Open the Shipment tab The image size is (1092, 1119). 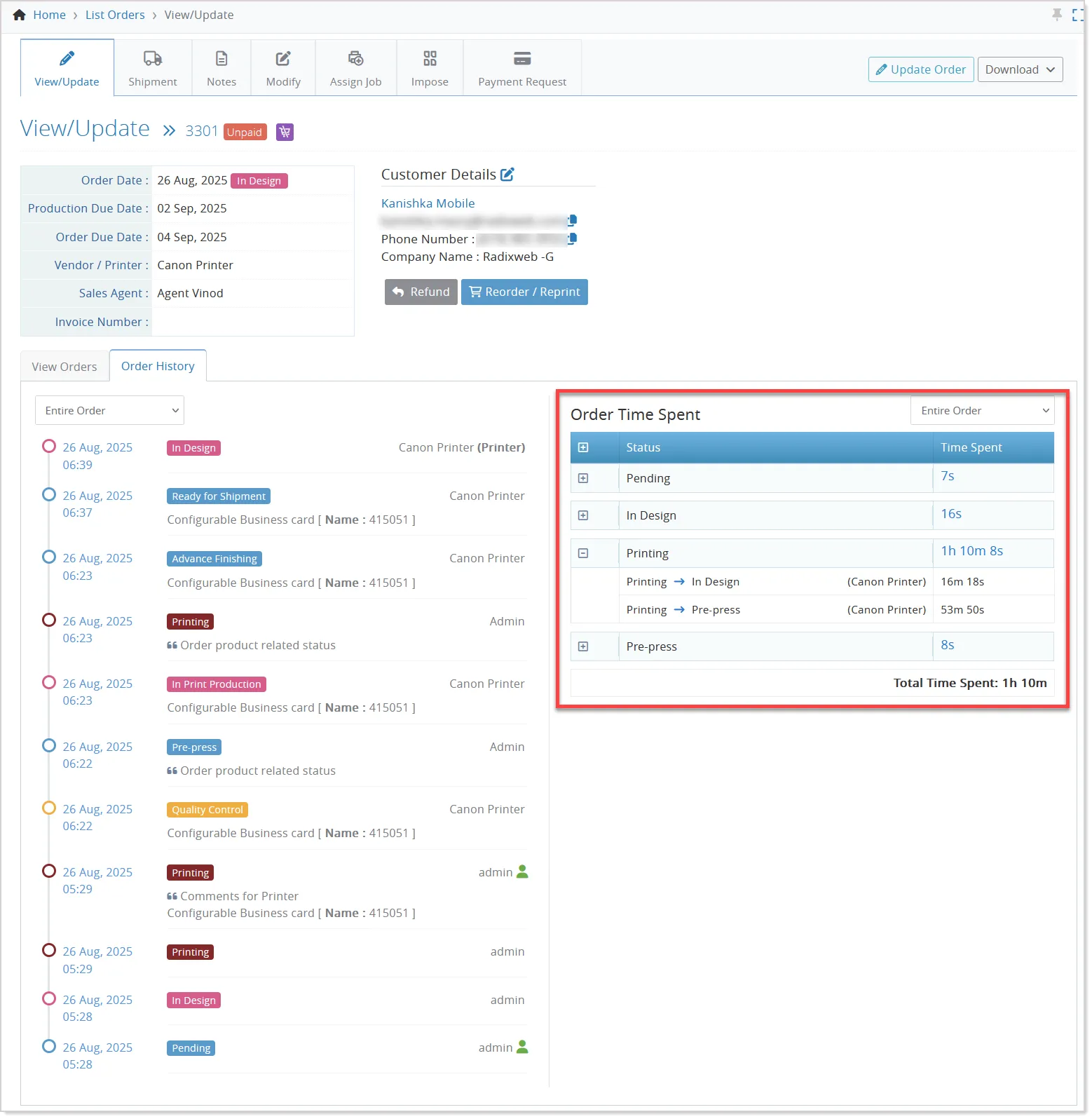coord(153,68)
